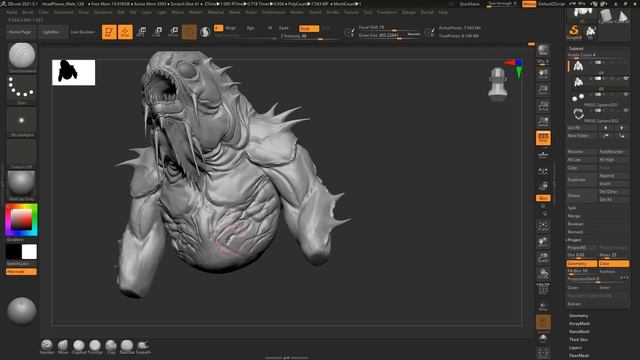Toggle Mrgb channel

point(231,28)
